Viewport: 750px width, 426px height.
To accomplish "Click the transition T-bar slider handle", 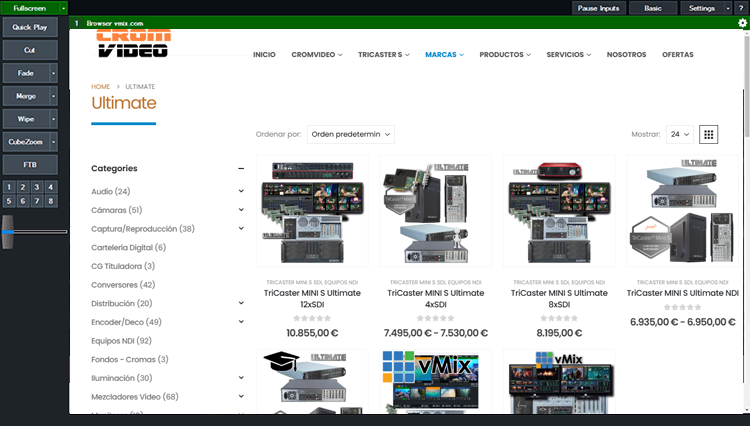I will [8, 232].
